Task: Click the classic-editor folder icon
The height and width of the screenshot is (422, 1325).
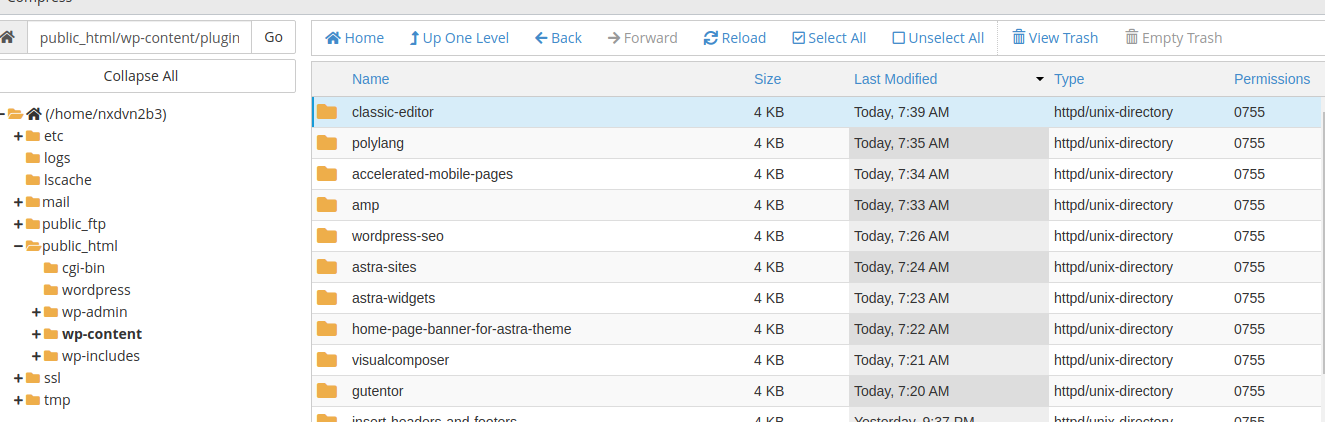Action: click(327, 112)
